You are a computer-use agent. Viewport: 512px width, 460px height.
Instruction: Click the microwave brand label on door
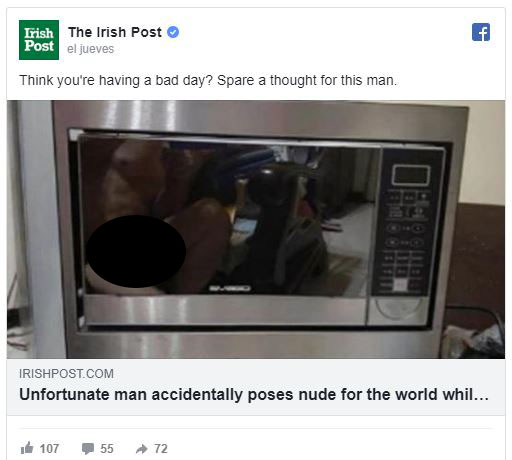tap(230, 288)
